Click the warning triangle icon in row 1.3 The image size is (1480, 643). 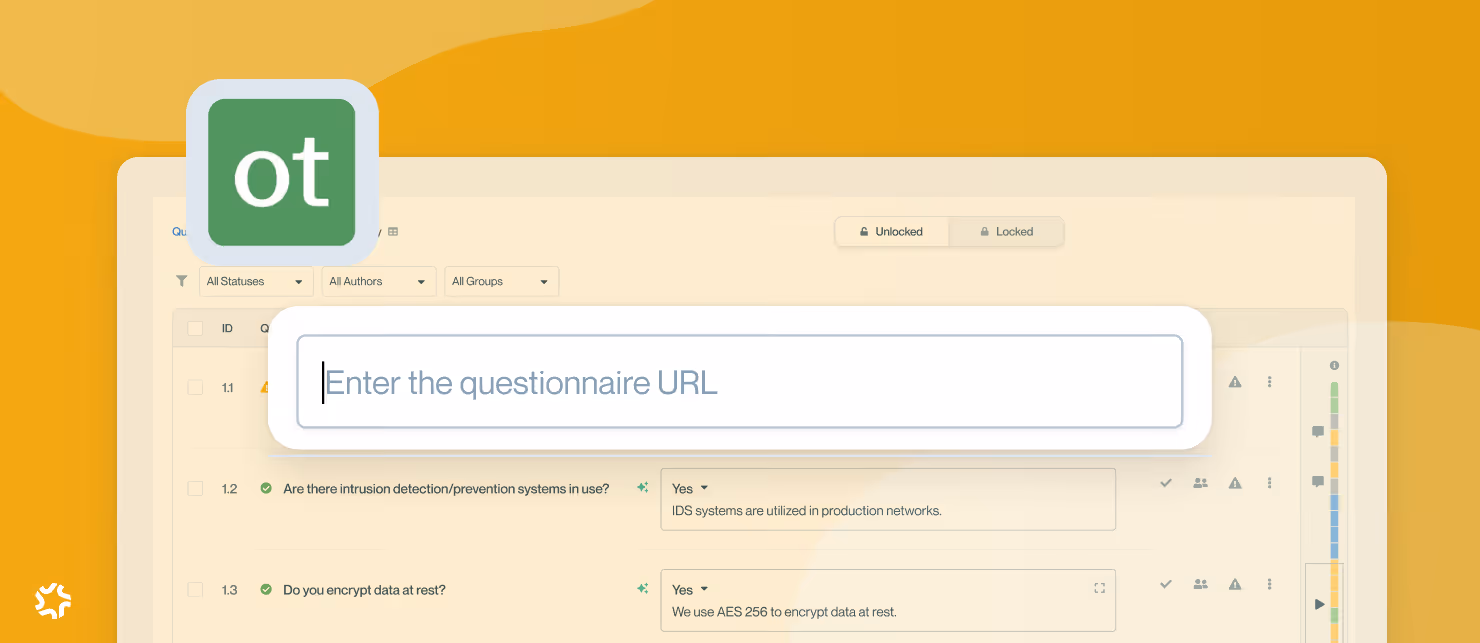[x=1235, y=584]
